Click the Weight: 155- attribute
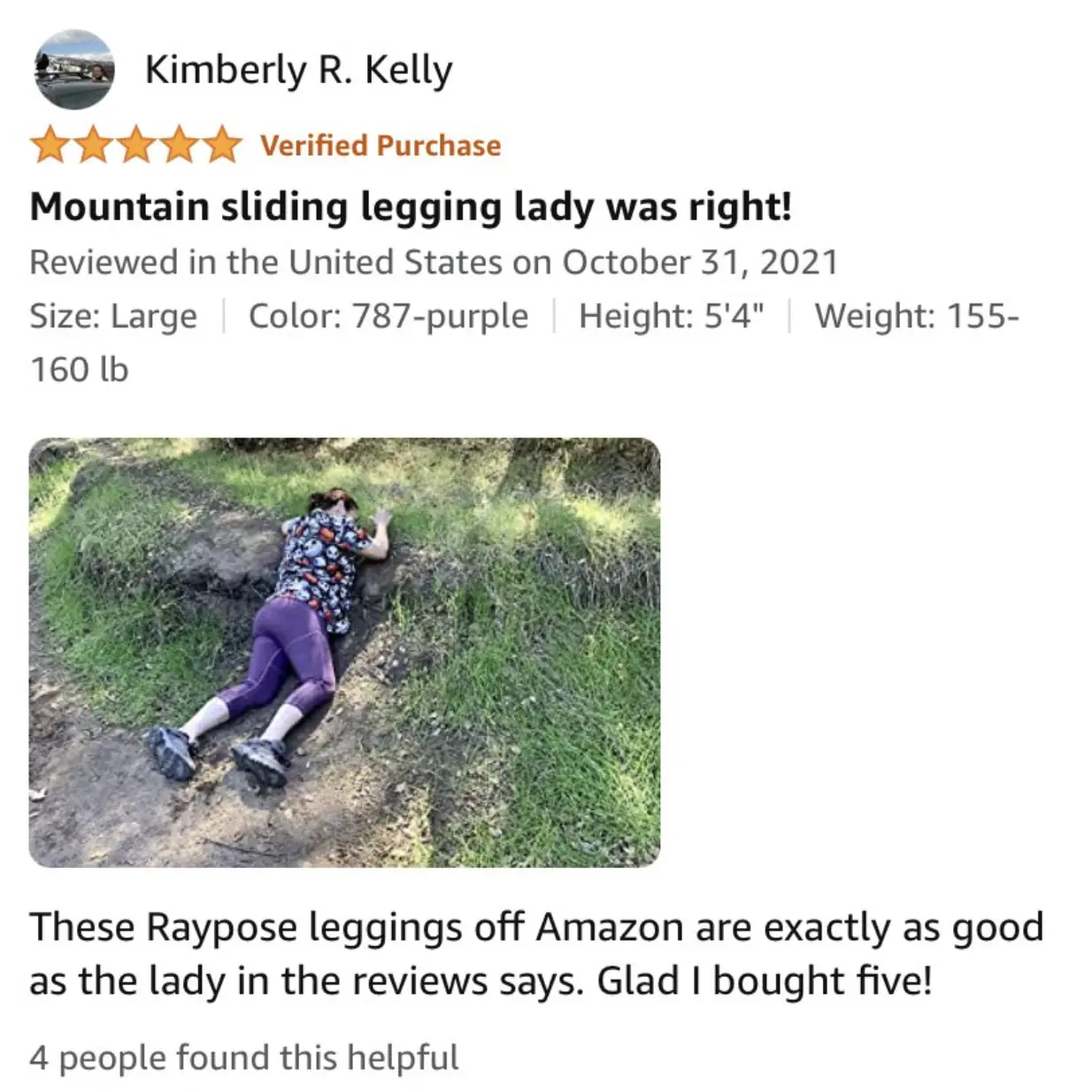The width and height of the screenshot is (1092, 1092). (x=917, y=316)
